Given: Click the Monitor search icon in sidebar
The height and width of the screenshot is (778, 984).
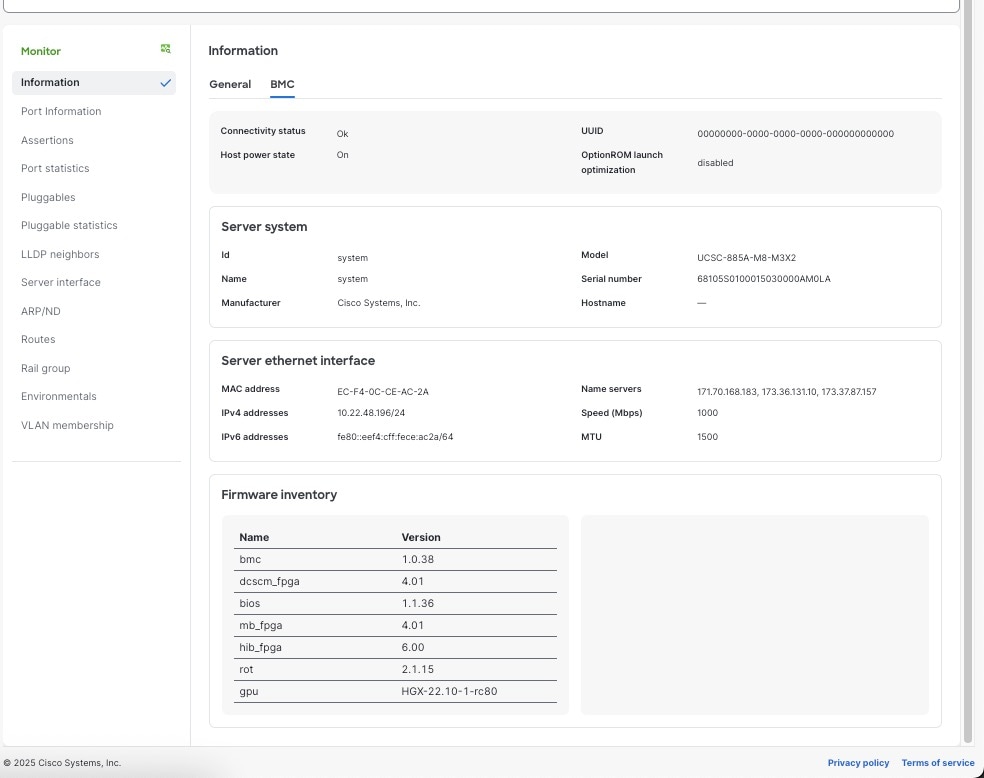Looking at the screenshot, I should tap(166, 49).
